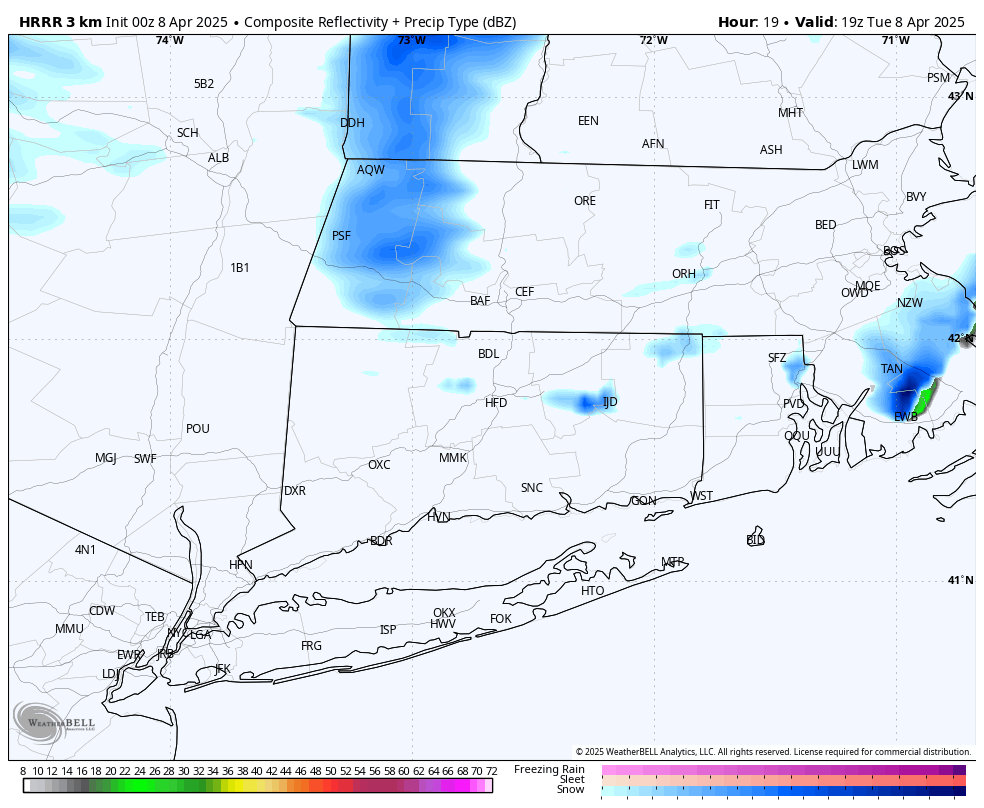Click the Freezing Rain legend color bar
The height and width of the screenshot is (808, 984).
pyautogui.click(x=783, y=770)
